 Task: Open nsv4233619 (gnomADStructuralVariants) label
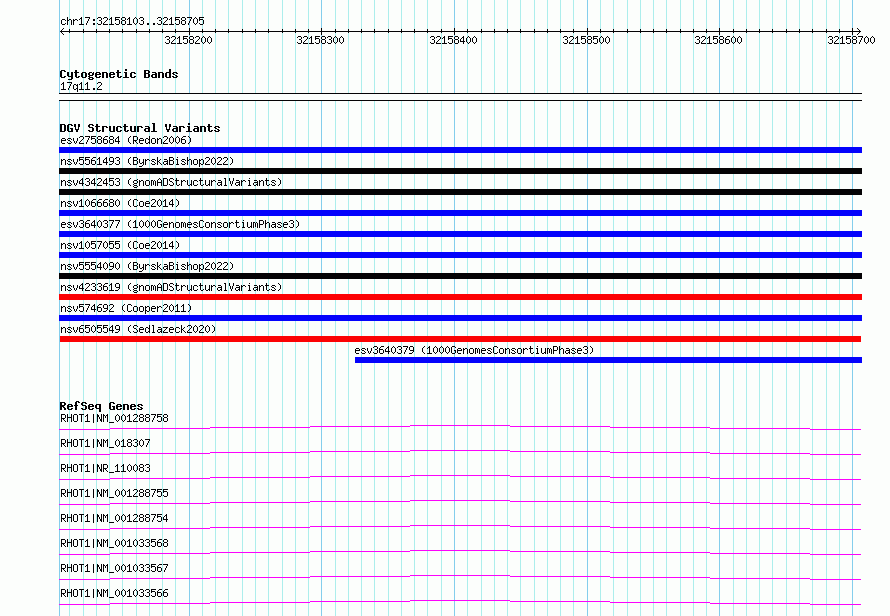tap(171, 287)
